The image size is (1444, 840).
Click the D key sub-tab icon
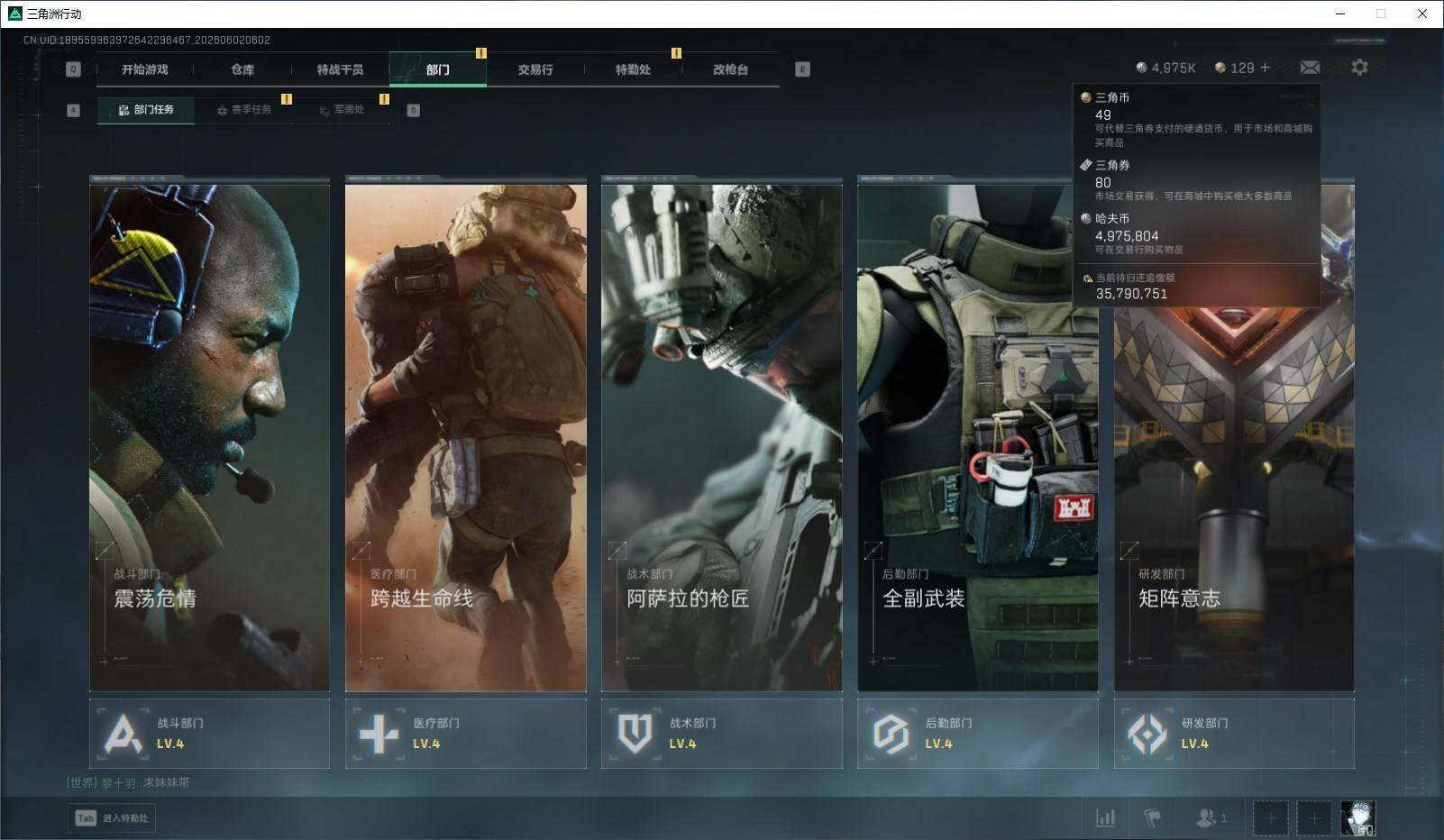click(414, 110)
